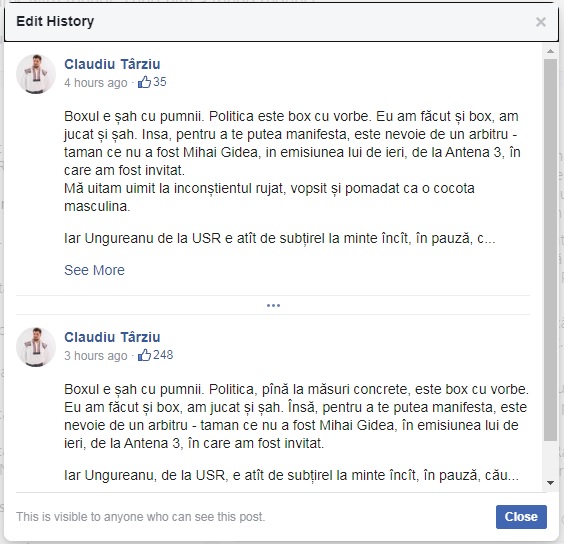Click the gray scrollbar thumb
Viewport: 564px width, 544px height.
pos(550,250)
